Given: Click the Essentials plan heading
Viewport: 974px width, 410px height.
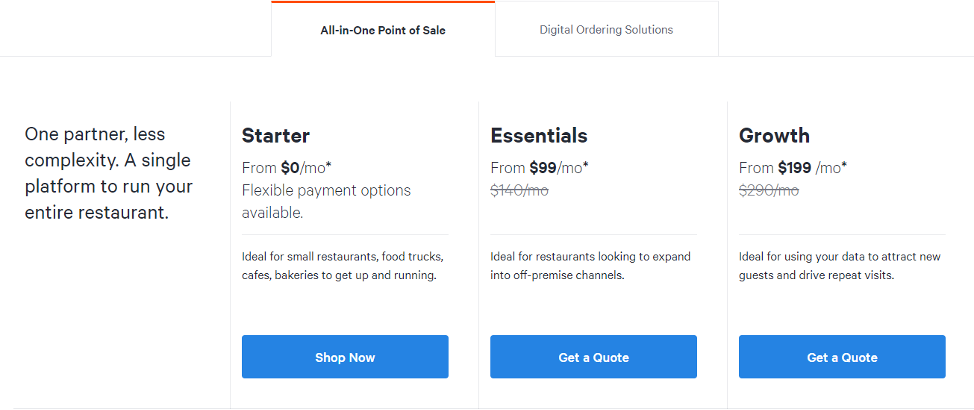Looking at the screenshot, I should tap(539, 136).
